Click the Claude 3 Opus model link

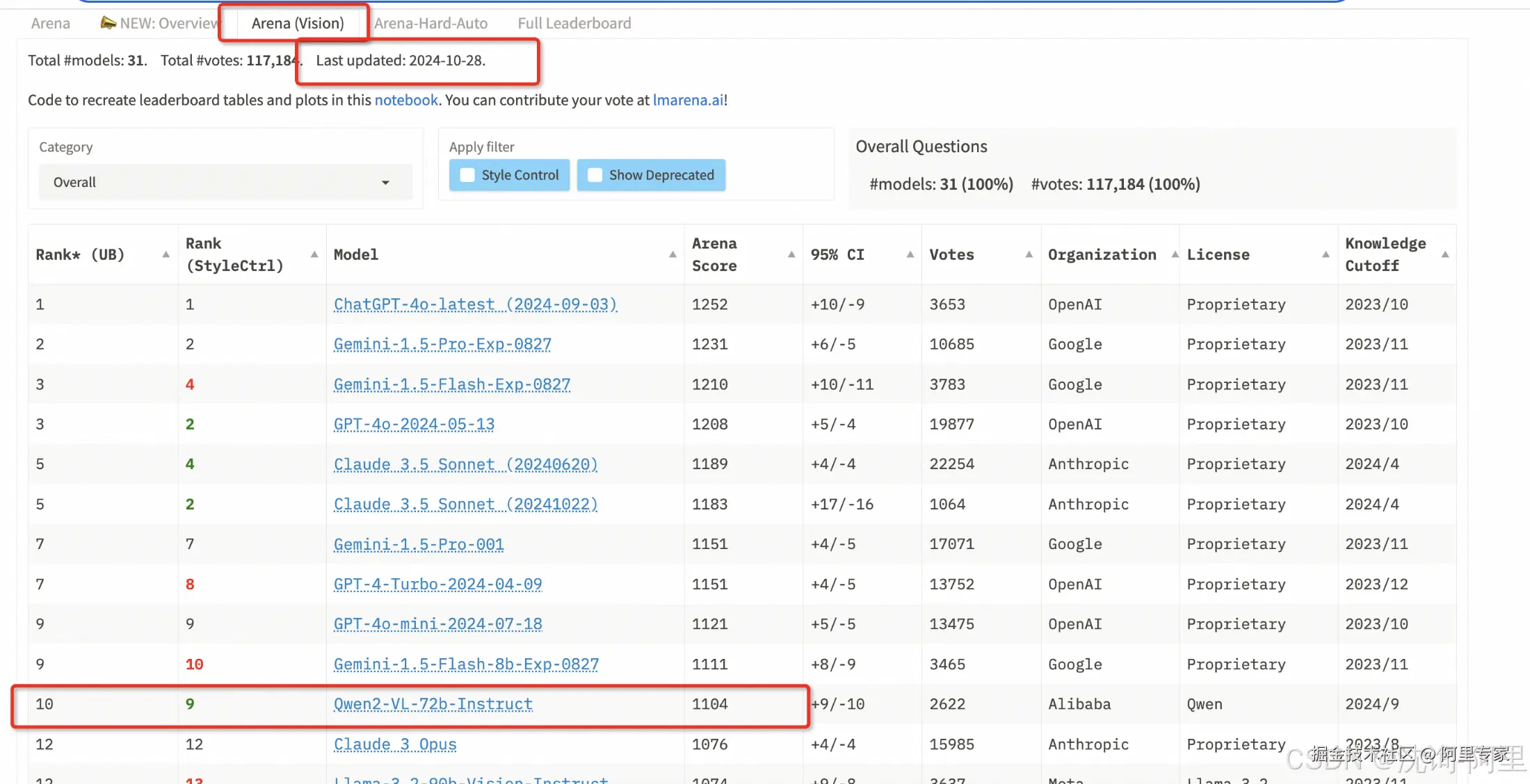[395, 744]
